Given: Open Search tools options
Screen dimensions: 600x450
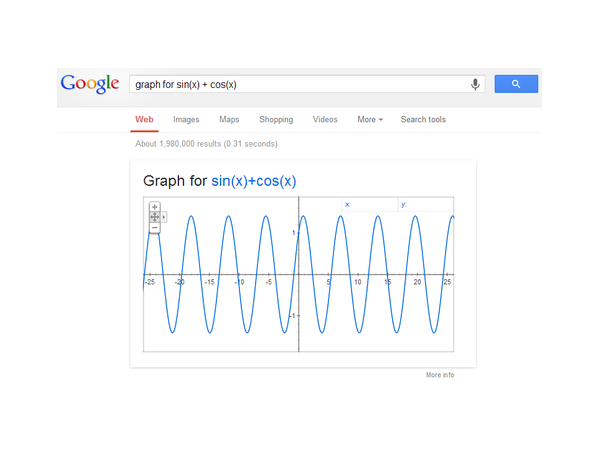Looking at the screenshot, I should (423, 120).
